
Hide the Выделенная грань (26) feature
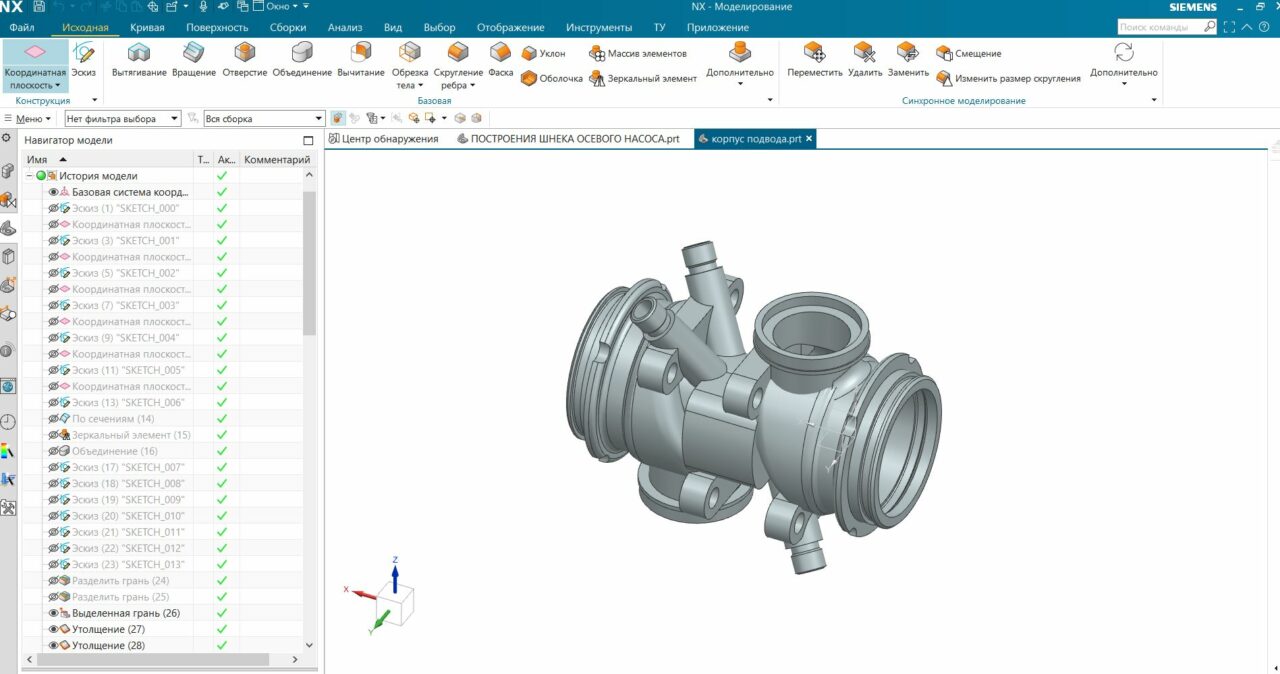click(54, 613)
